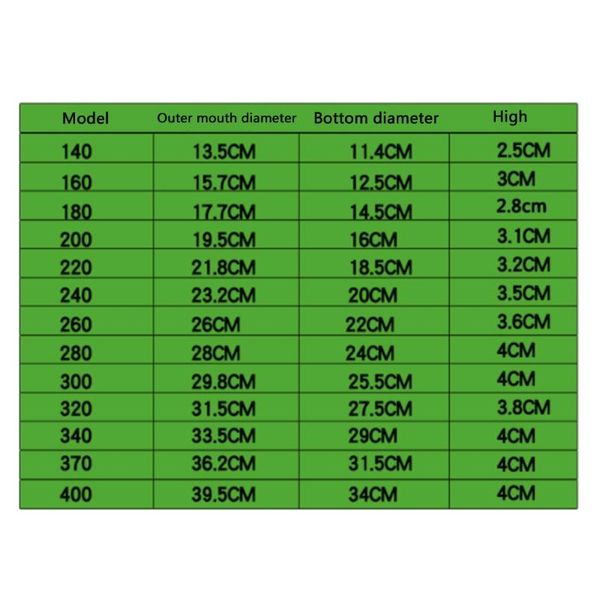Viewport: 600px width, 600px height.
Task: Click the 36.2CM outer diameter cell
Action: point(225,466)
